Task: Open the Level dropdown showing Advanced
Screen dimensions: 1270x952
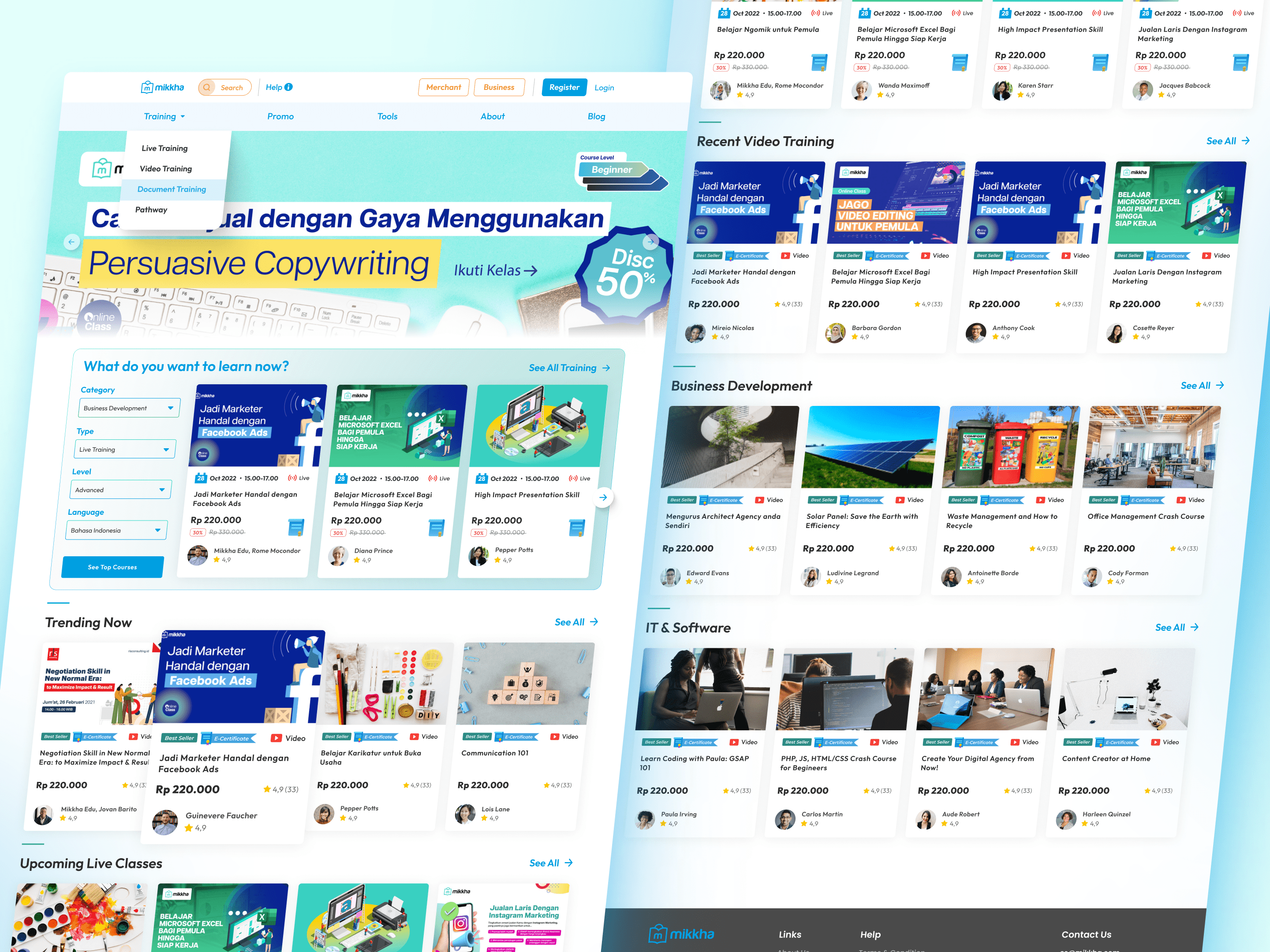Action: (120, 490)
